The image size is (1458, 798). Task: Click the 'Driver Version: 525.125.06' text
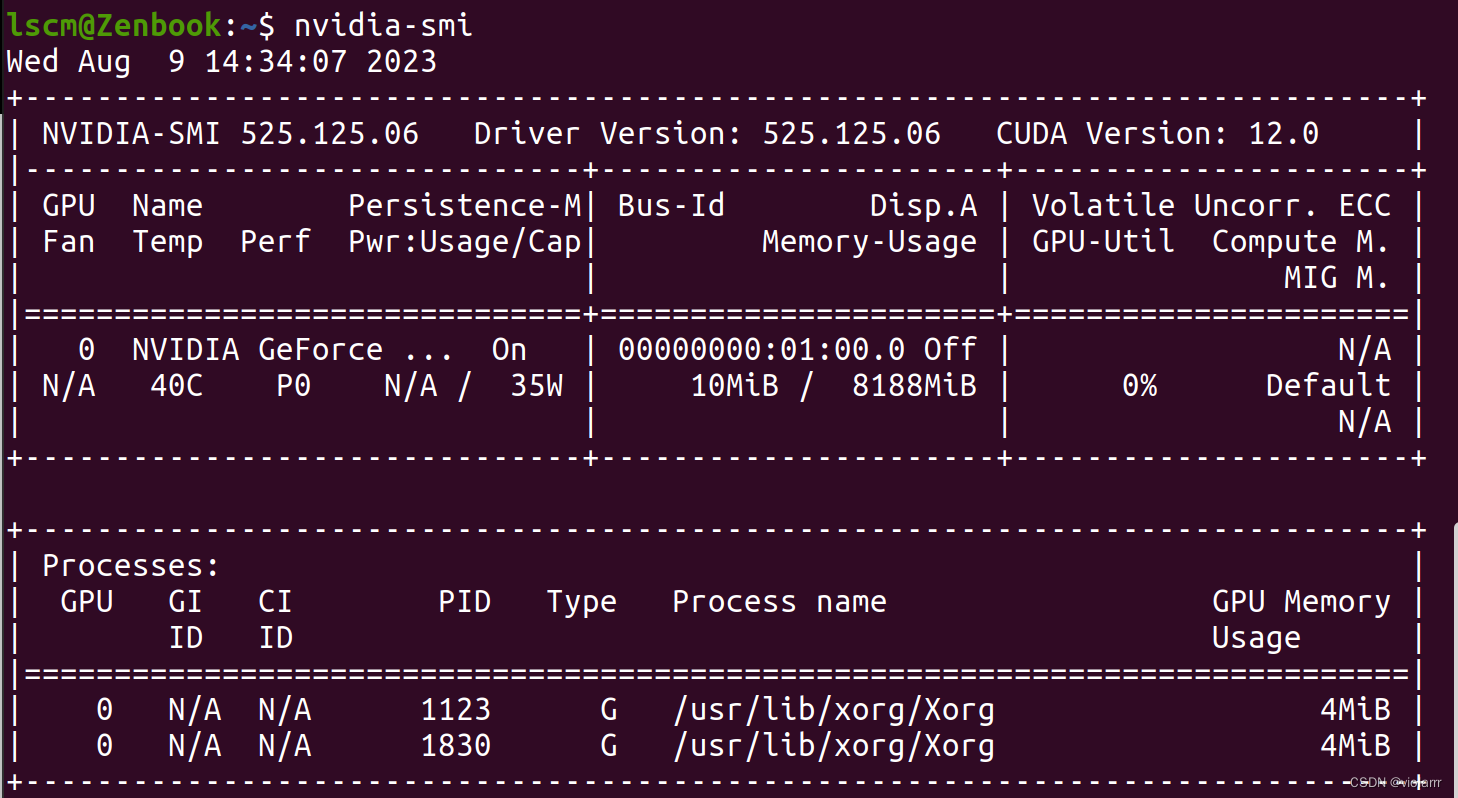point(707,134)
